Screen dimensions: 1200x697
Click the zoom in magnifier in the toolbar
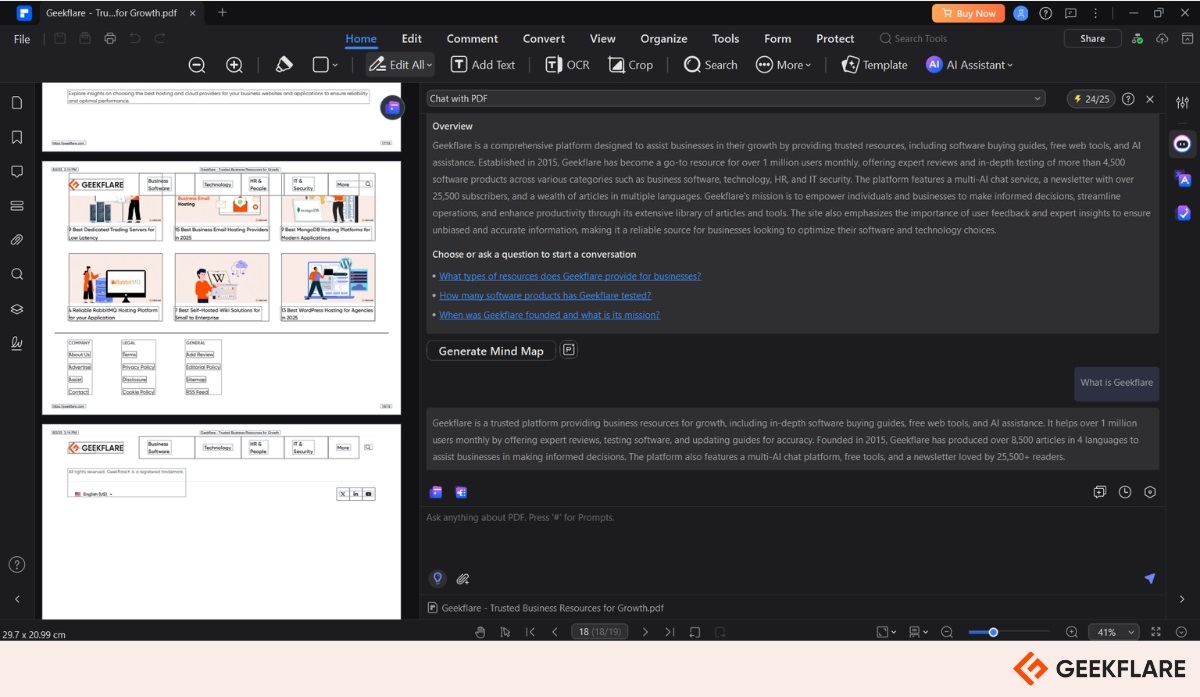(x=234, y=65)
